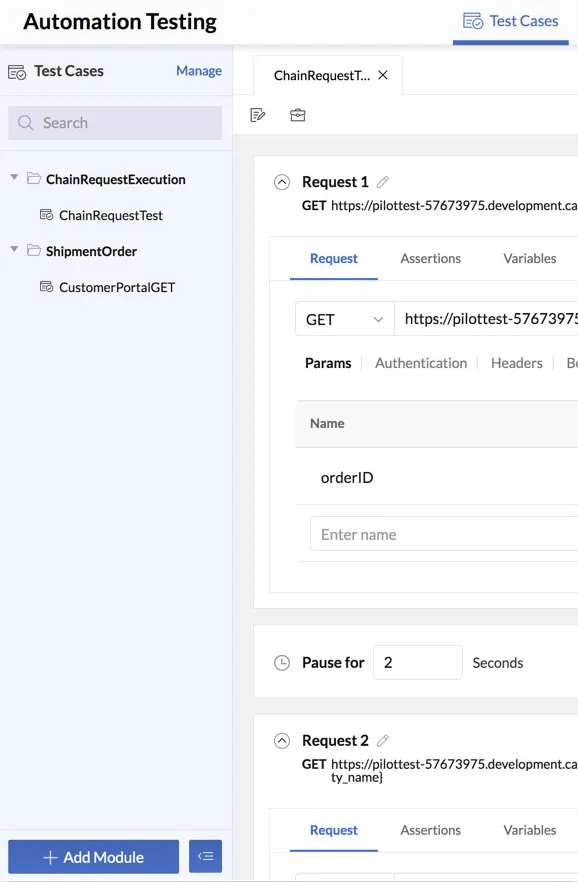The height and width of the screenshot is (882, 578).
Task: Click the pencil icon next to Request 1
Action: click(383, 182)
